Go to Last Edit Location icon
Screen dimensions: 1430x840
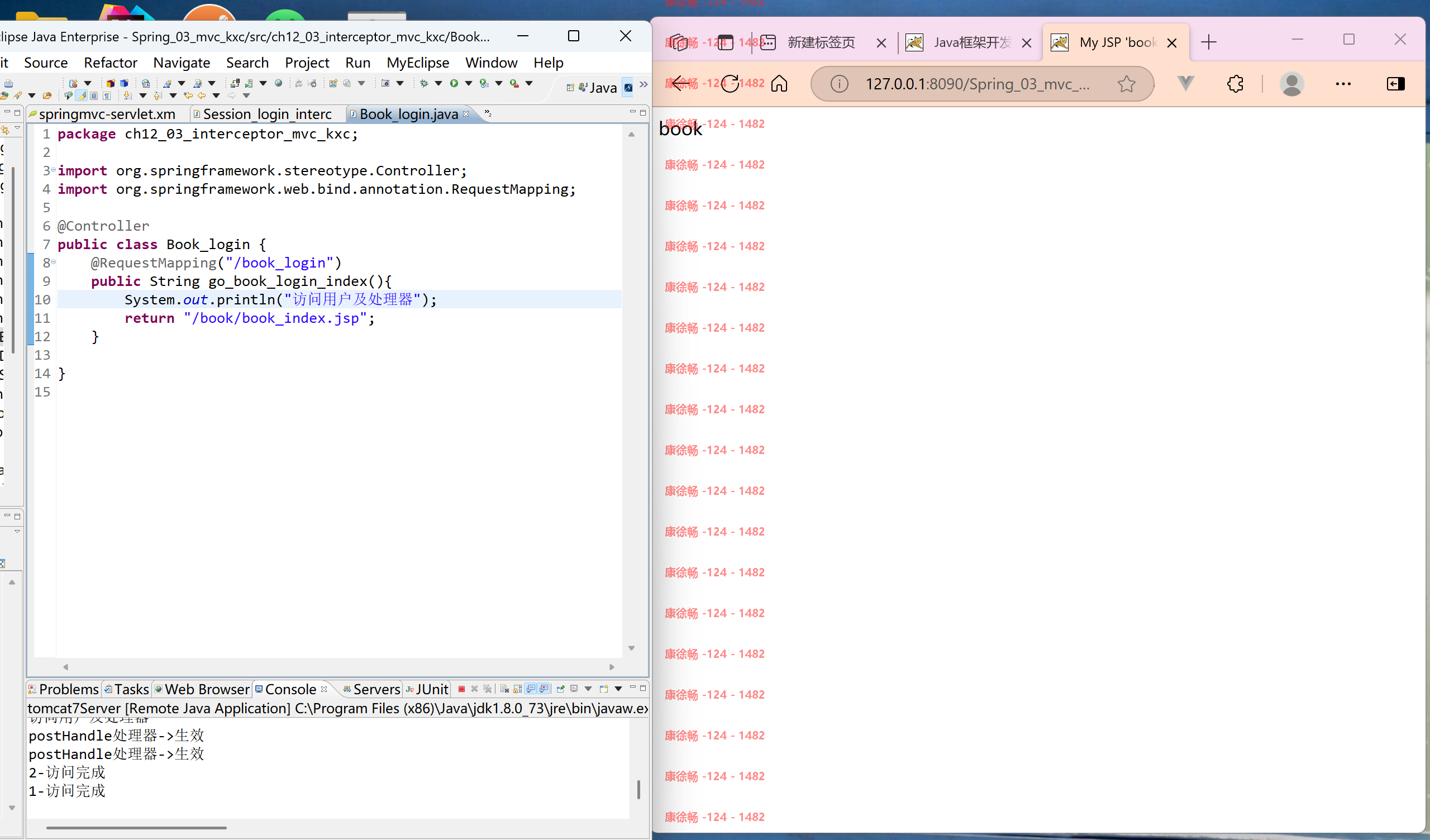(188, 96)
